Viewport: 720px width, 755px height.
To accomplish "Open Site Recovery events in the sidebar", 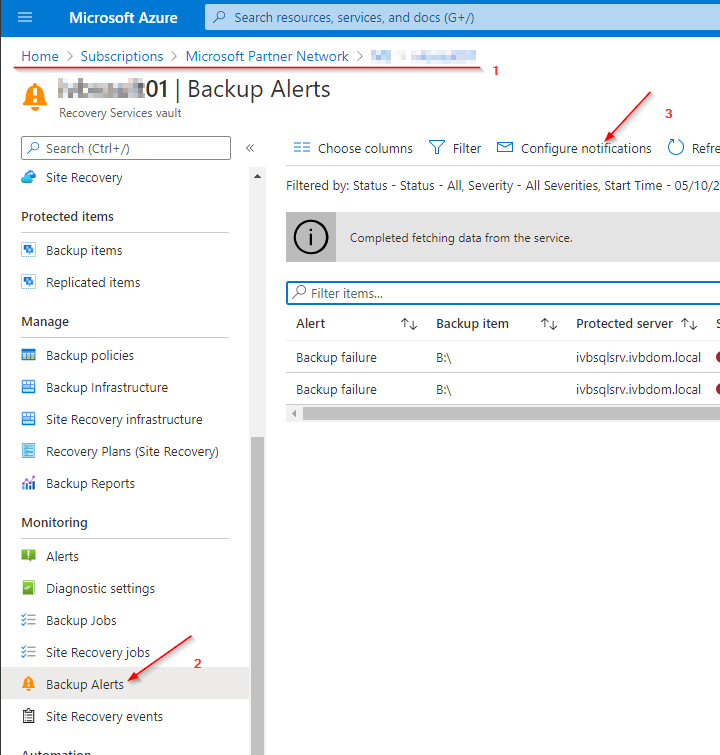I will pyautogui.click(x=104, y=716).
